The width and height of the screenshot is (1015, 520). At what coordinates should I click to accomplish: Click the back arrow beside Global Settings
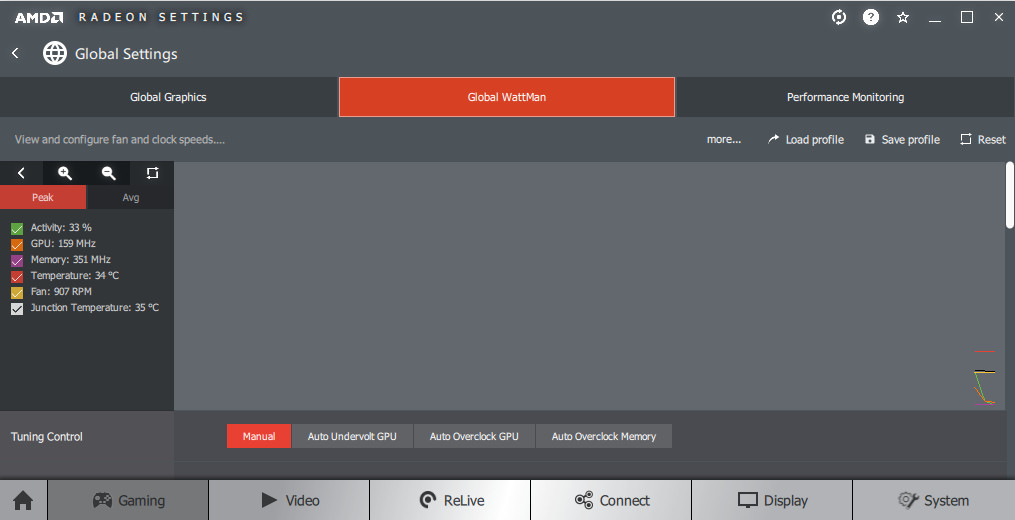[x=16, y=53]
